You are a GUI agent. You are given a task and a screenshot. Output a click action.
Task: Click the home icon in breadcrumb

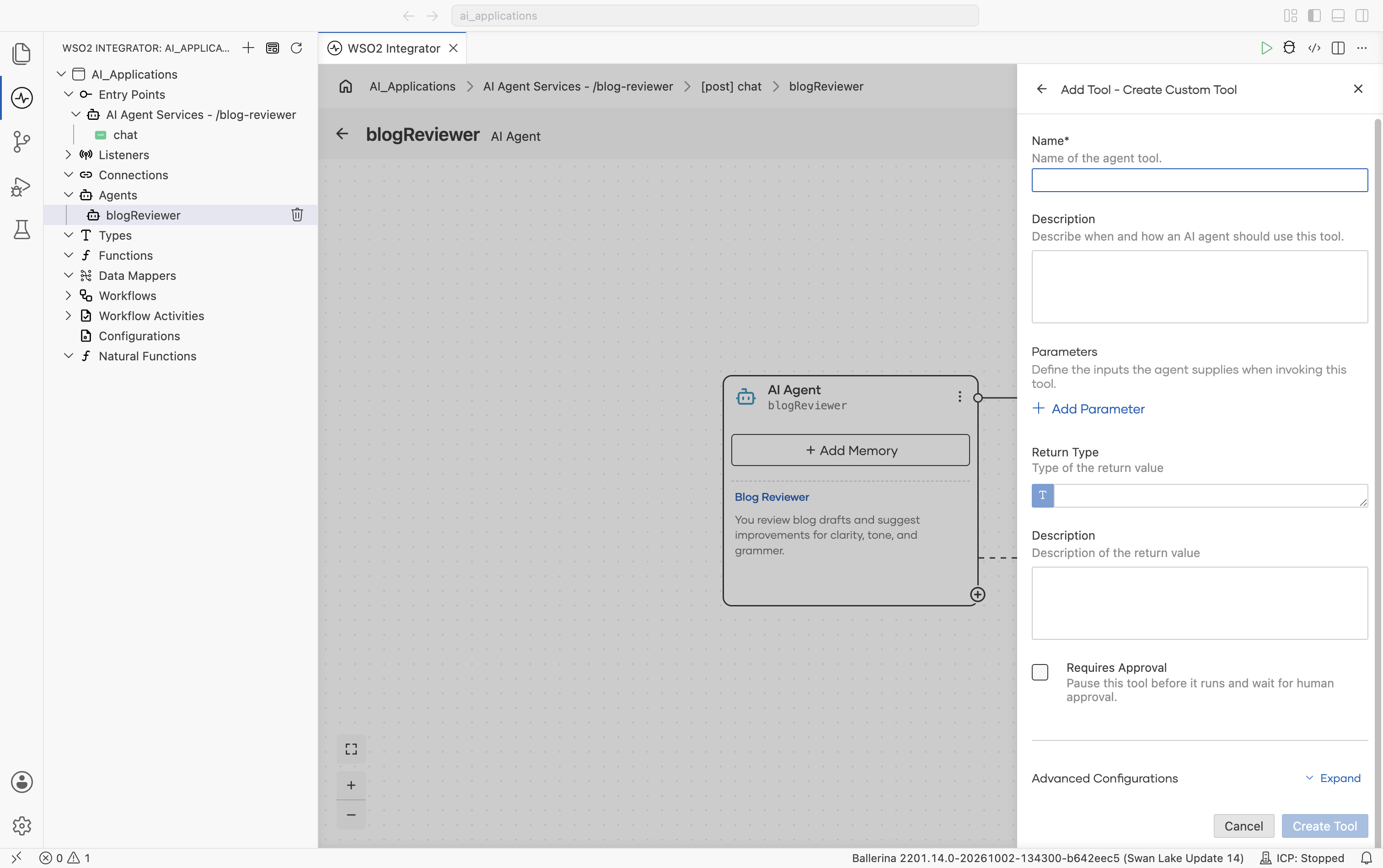pos(346,86)
